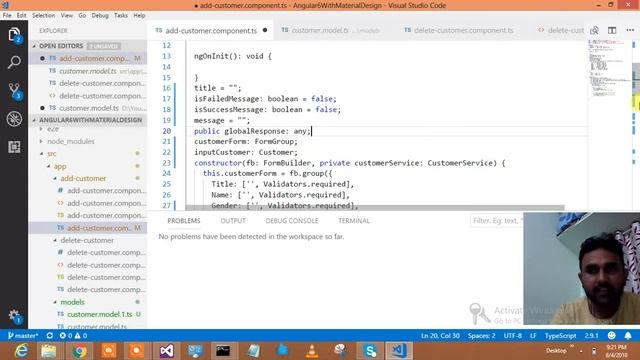Click TypeScript version 2.9.1
Image resolution: width=640 pixels, height=360 pixels.
[591, 336]
